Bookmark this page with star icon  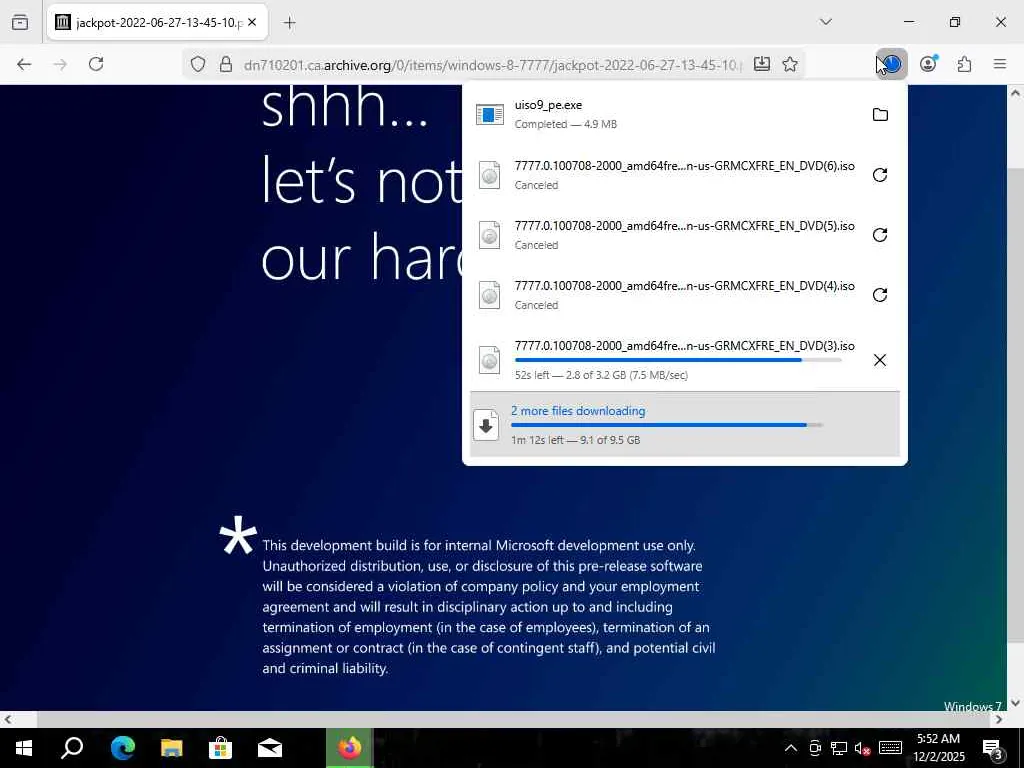click(790, 64)
